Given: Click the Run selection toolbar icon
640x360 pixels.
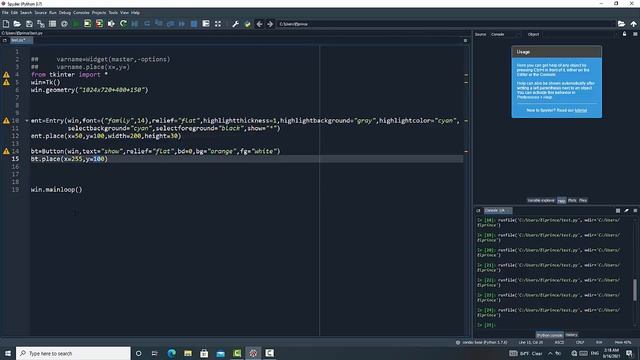Looking at the screenshot, I should click(x=111, y=24).
